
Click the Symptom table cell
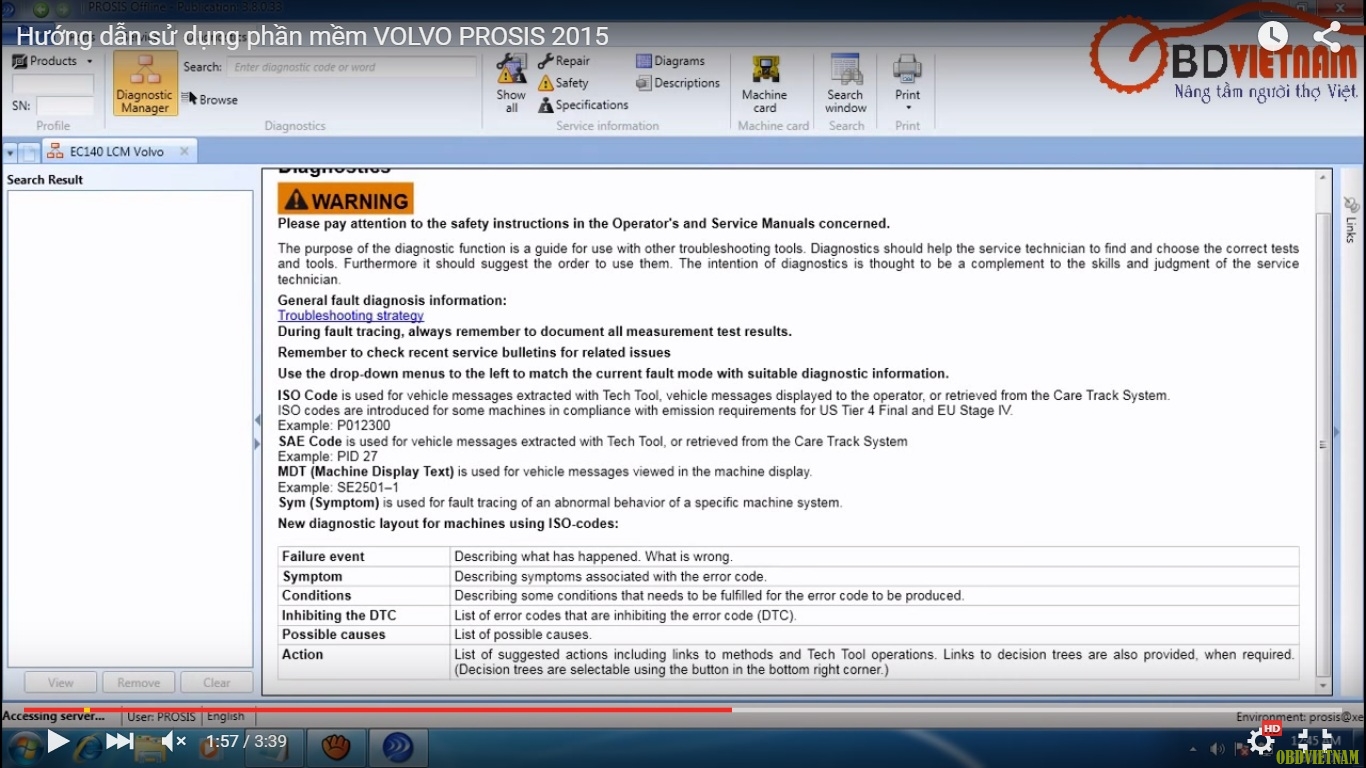[364, 576]
